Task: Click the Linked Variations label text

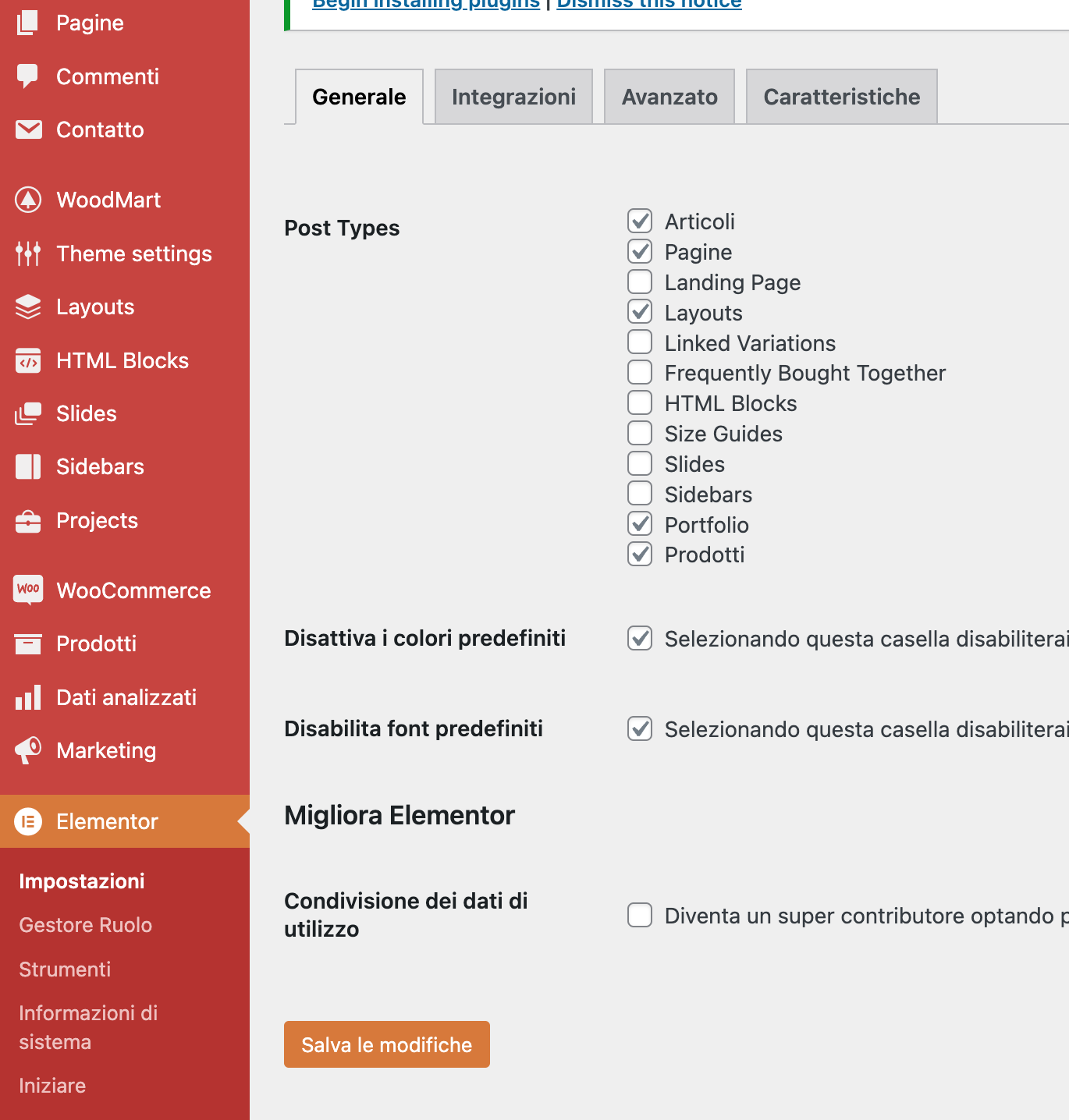Action: (750, 343)
